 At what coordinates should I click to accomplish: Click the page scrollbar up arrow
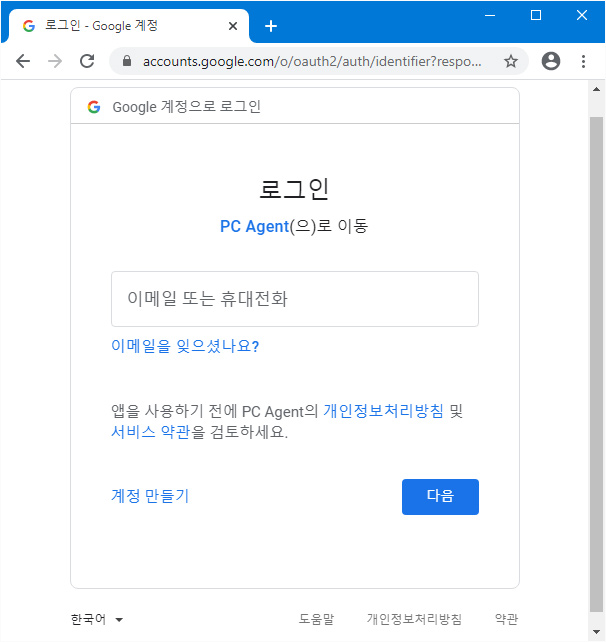click(x=597, y=89)
